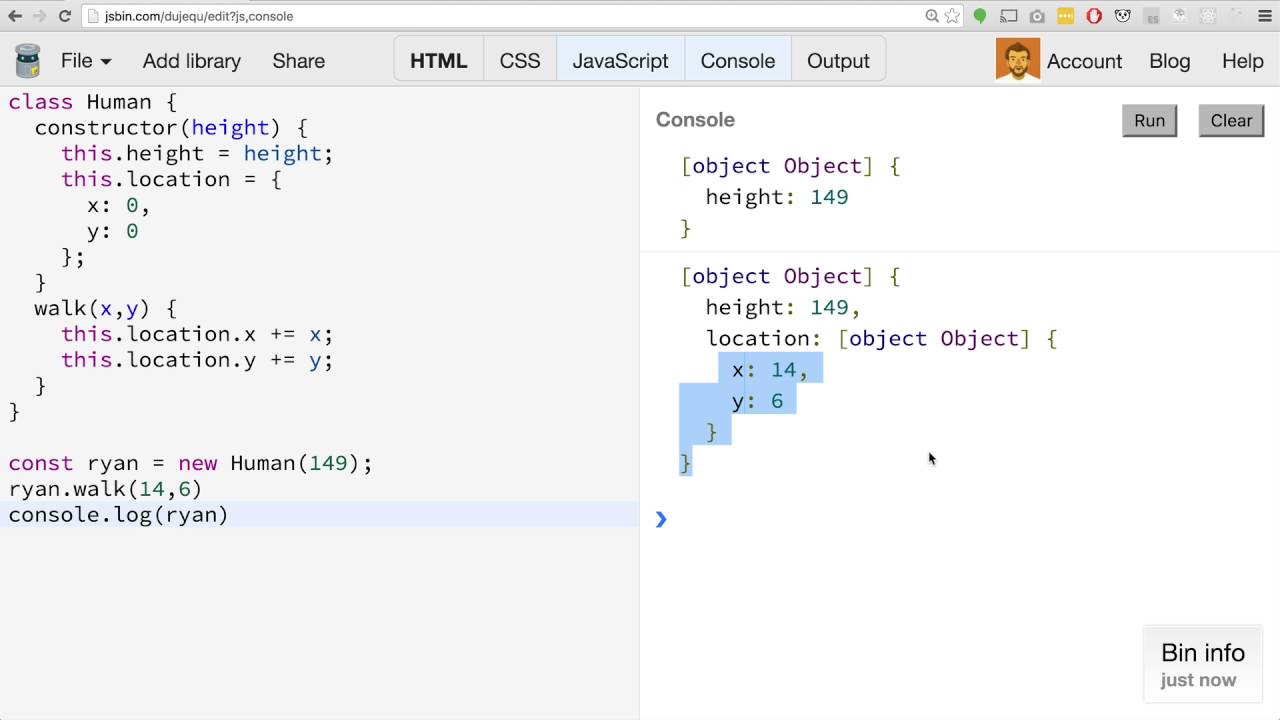Screen dimensions: 1280x720
Task: Bookmark this page with the star icon
Action: click(952, 16)
